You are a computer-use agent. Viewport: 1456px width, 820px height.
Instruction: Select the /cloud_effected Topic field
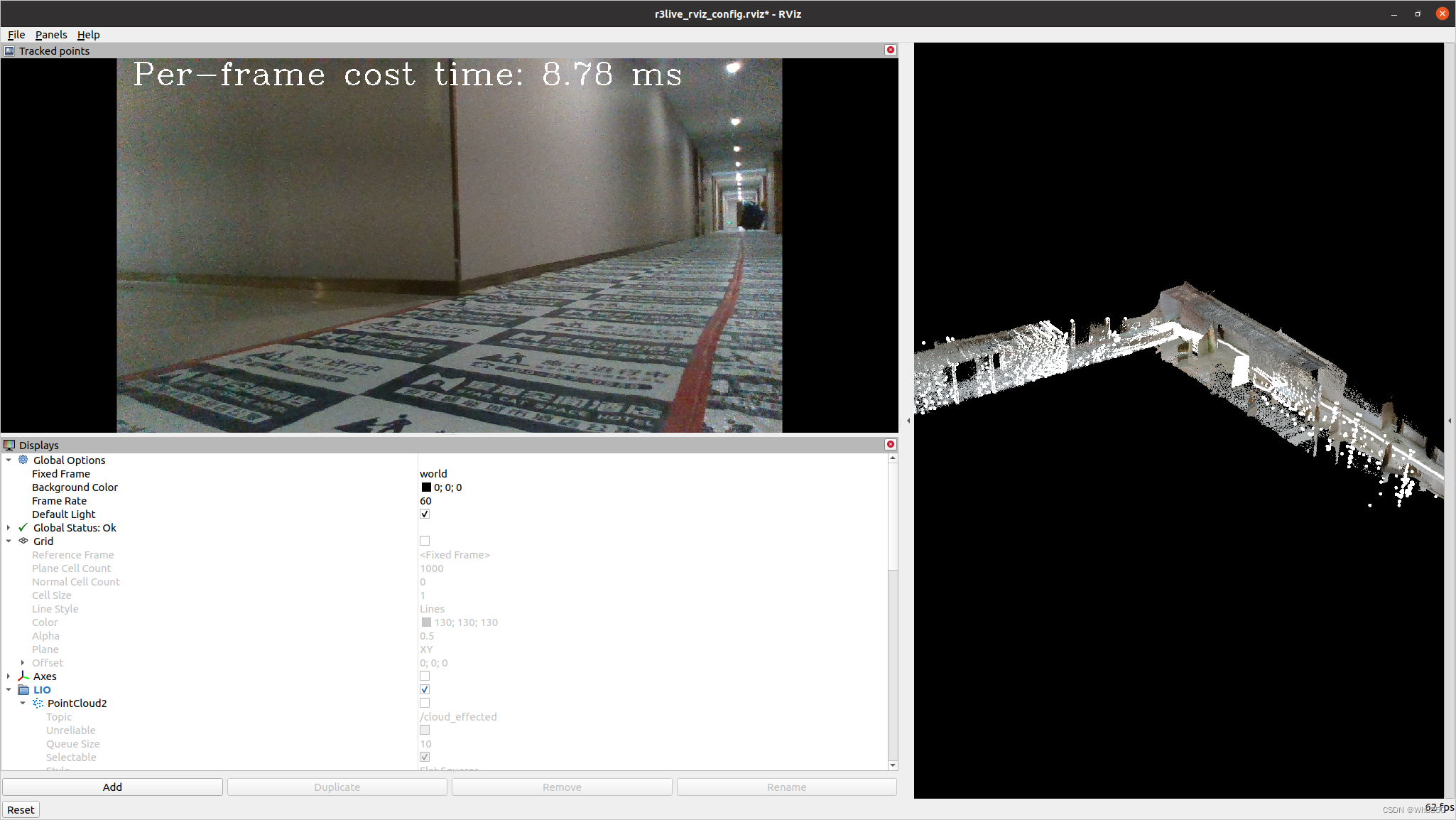458,716
